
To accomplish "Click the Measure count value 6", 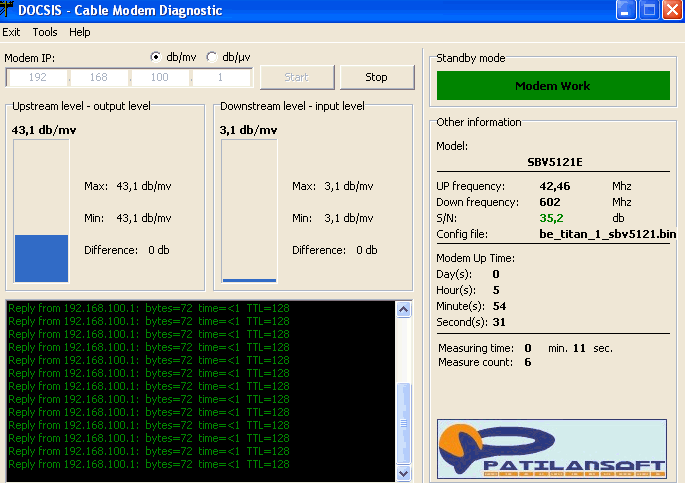I will (528, 362).
